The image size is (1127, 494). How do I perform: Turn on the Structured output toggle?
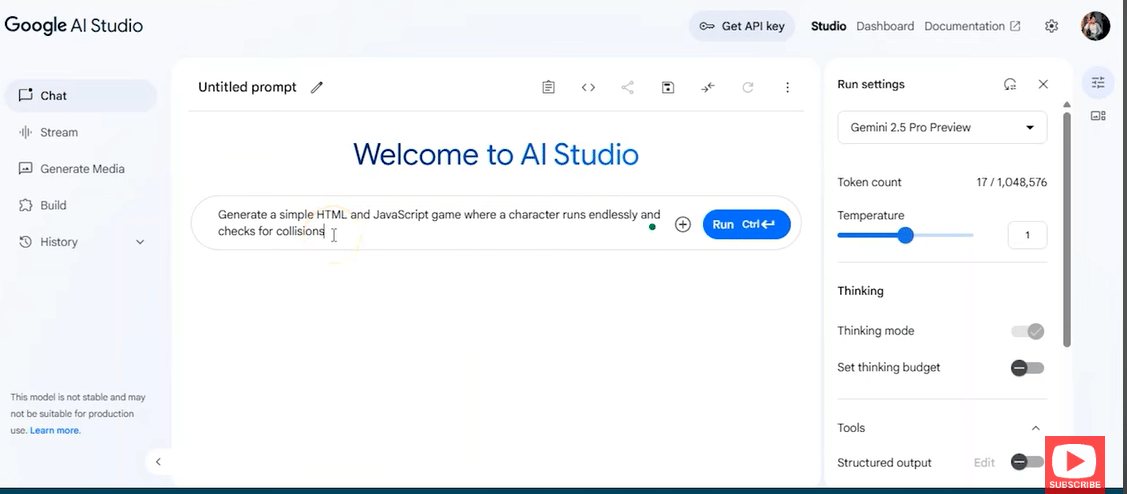(x=1027, y=462)
